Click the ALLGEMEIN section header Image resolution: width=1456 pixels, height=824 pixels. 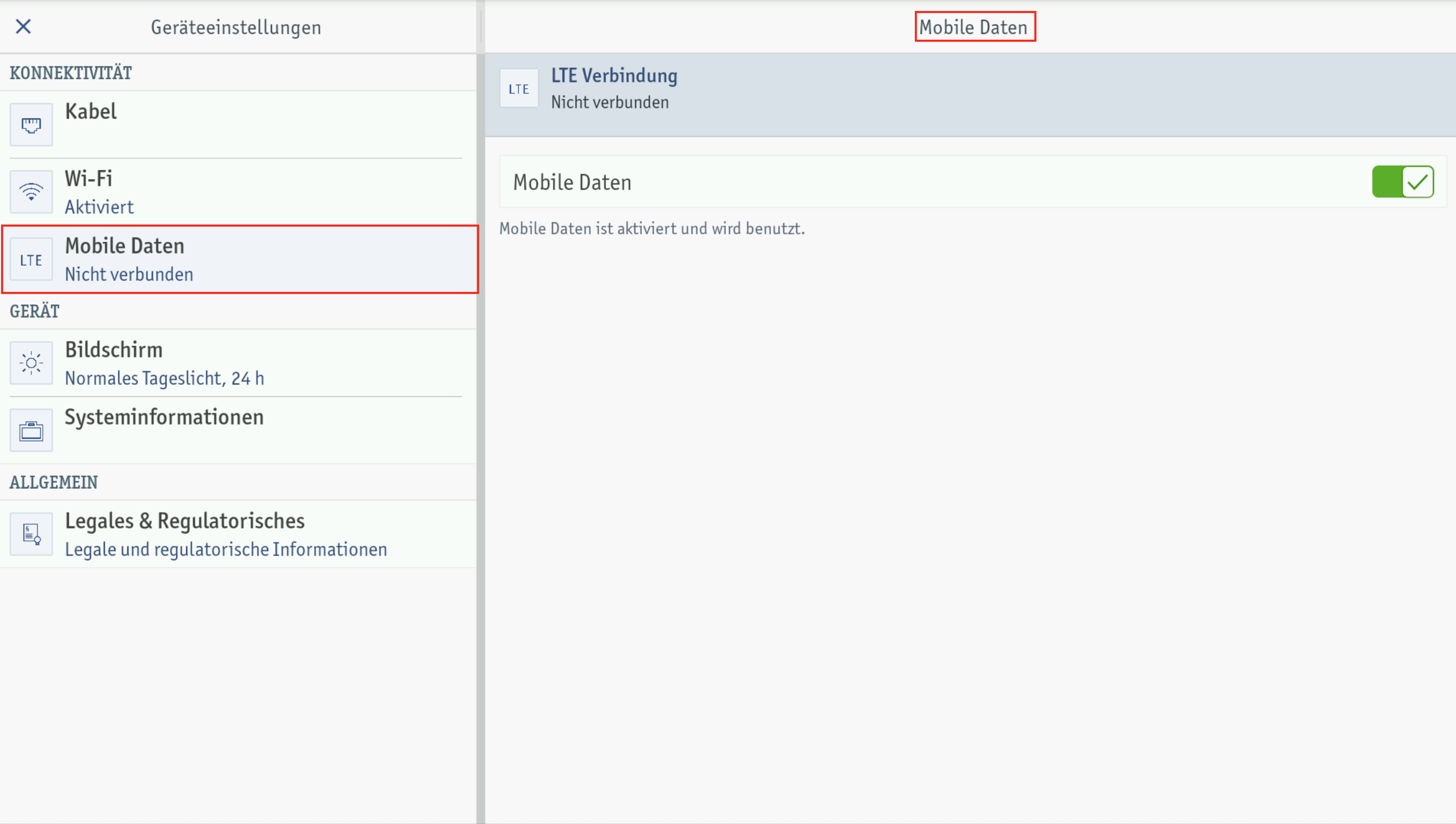click(54, 482)
